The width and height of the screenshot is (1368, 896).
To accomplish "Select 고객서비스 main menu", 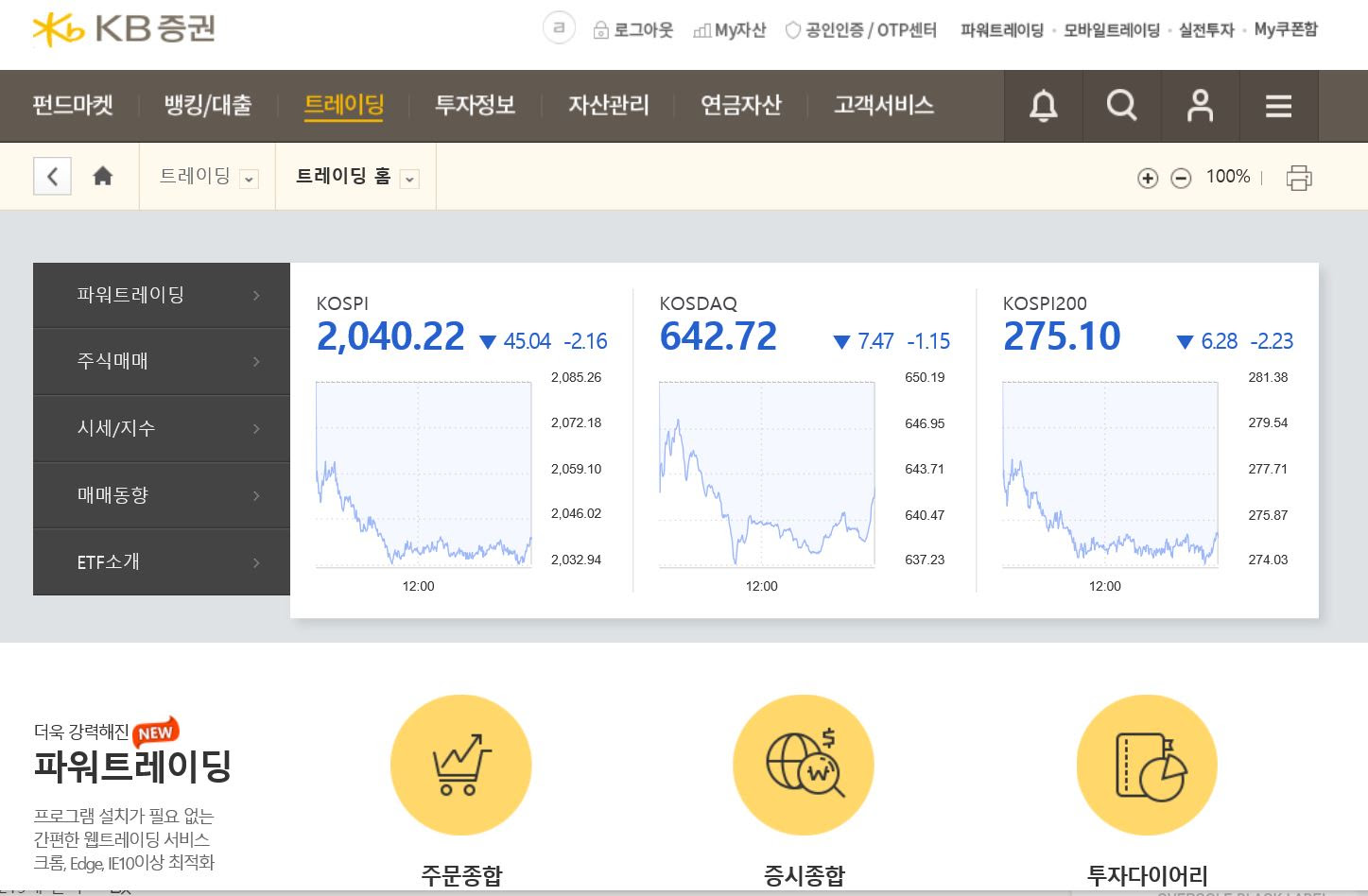I will click(x=884, y=105).
